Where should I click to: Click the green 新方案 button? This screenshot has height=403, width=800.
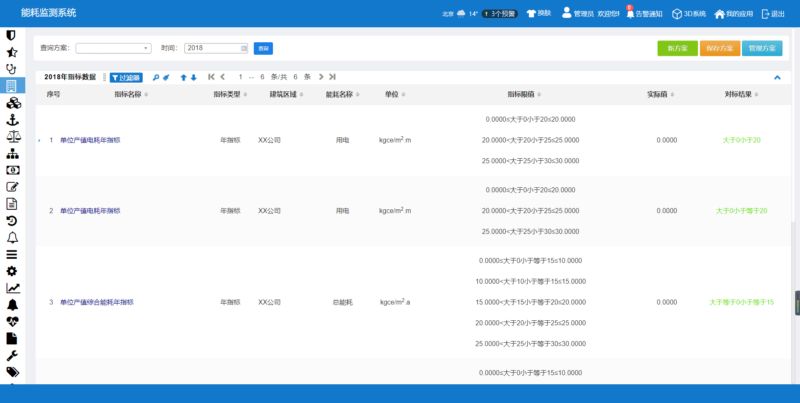point(677,48)
